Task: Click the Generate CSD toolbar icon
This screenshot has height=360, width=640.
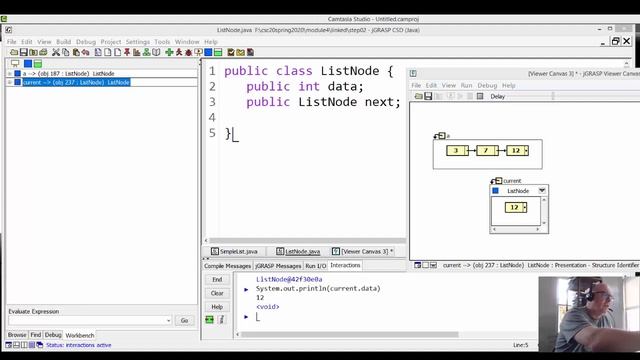Action: tap(98, 52)
